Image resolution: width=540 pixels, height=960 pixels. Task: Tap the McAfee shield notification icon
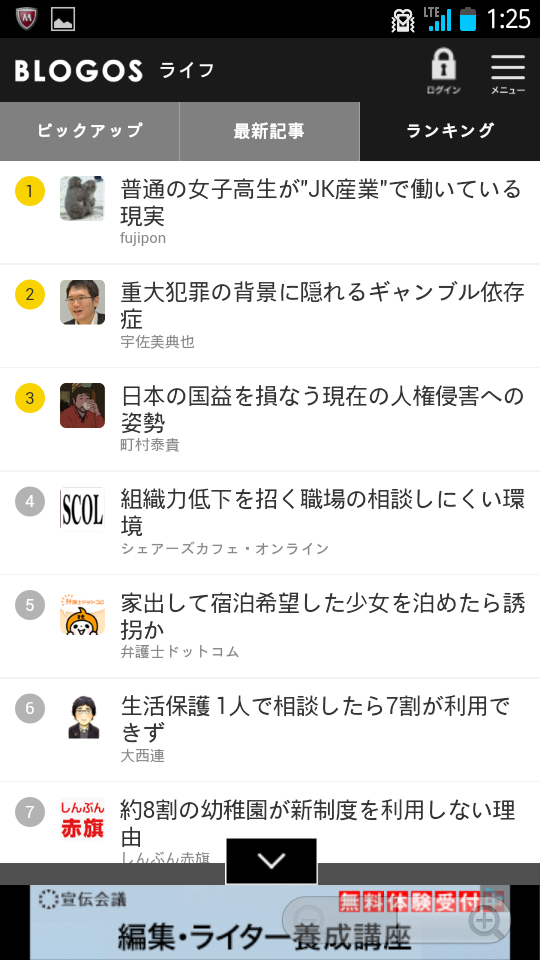pyautogui.click(x=26, y=18)
